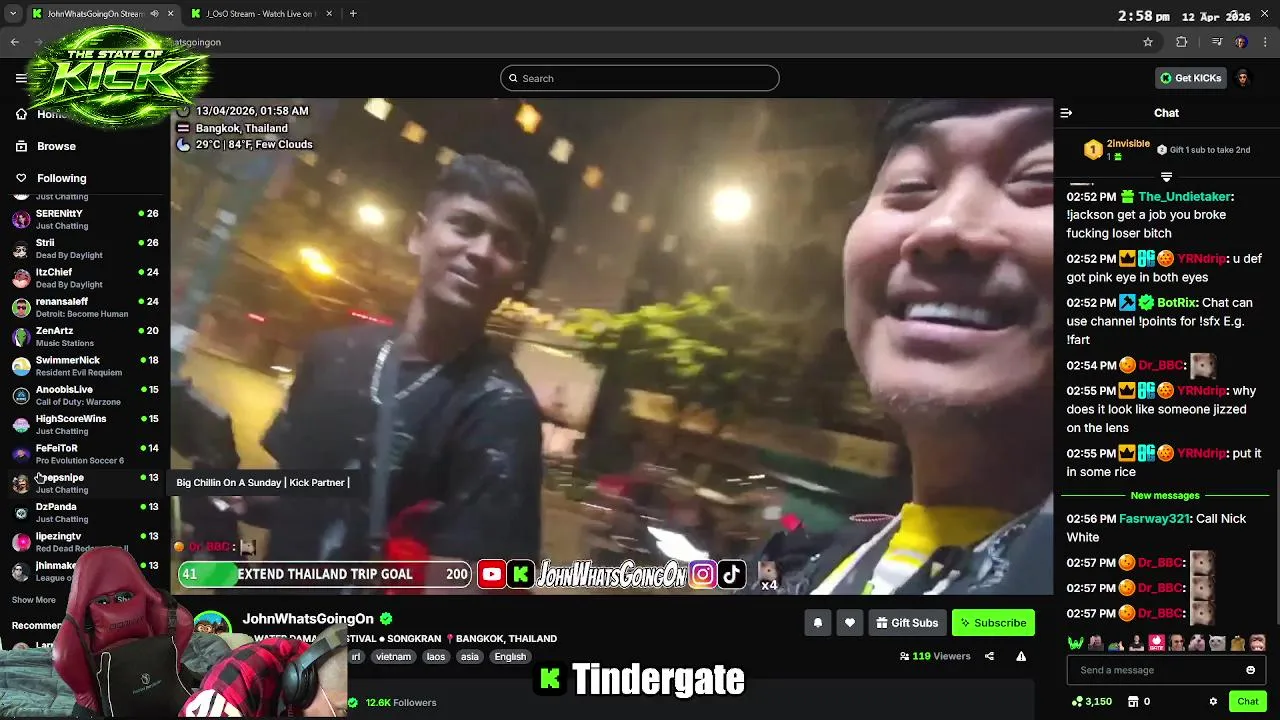Select the asia tag

[x=470, y=657]
